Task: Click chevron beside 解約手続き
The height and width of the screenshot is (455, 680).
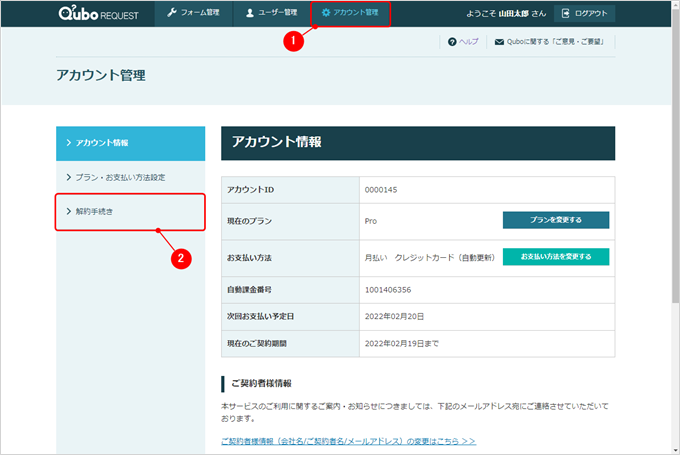Action: pyautogui.click(x=69, y=211)
